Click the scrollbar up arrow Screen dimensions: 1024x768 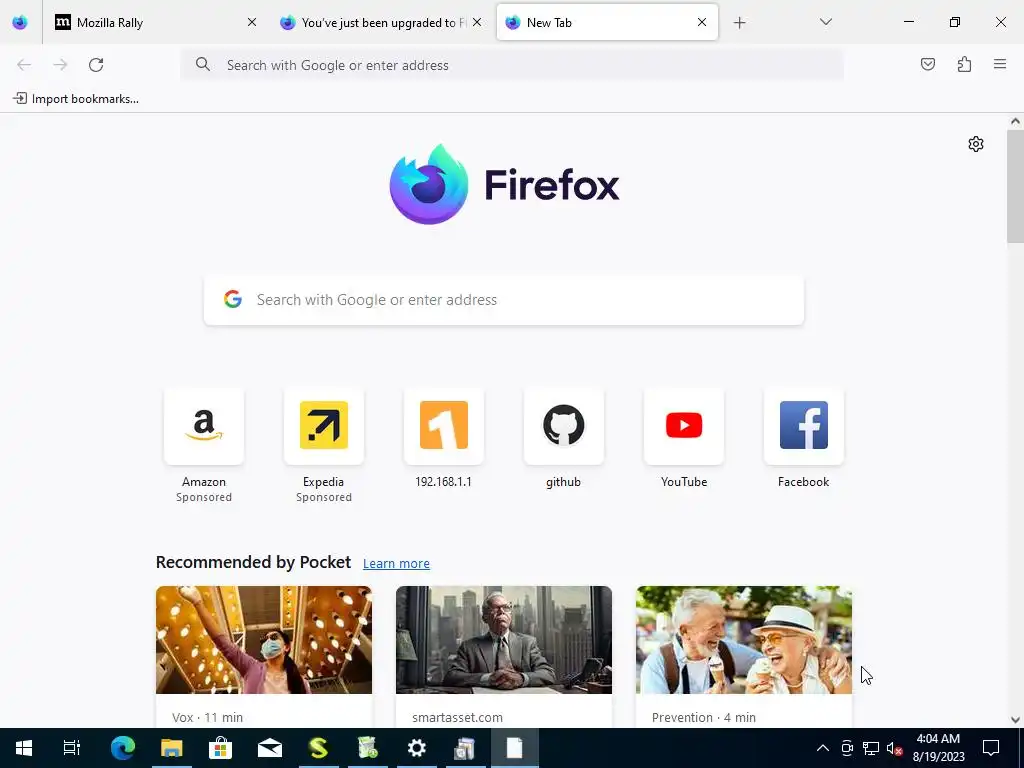(1015, 121)
